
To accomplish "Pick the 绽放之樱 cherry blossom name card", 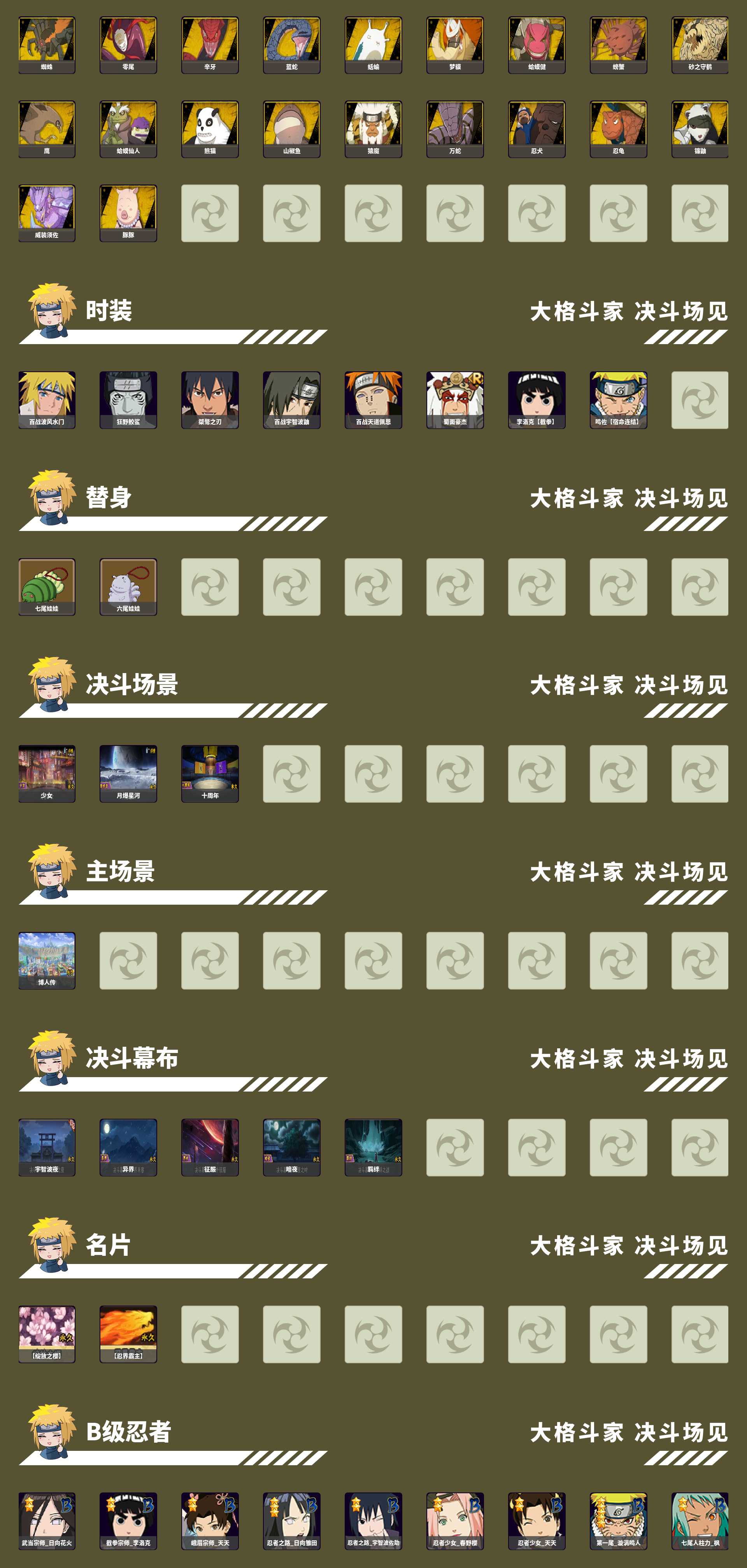I will pyautogui.click(x=47, y=1334).
